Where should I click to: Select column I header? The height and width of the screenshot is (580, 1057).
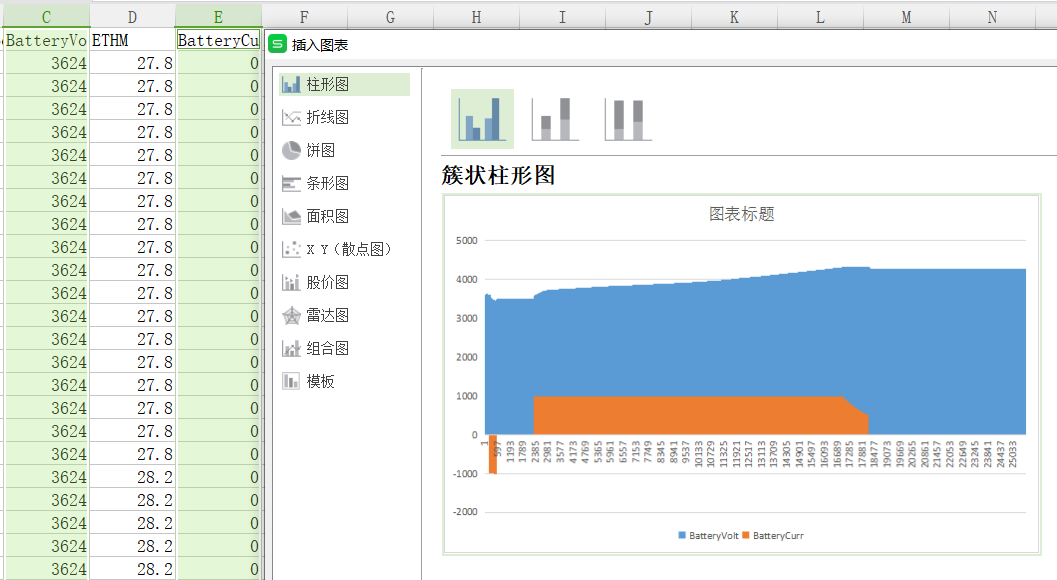562,17
